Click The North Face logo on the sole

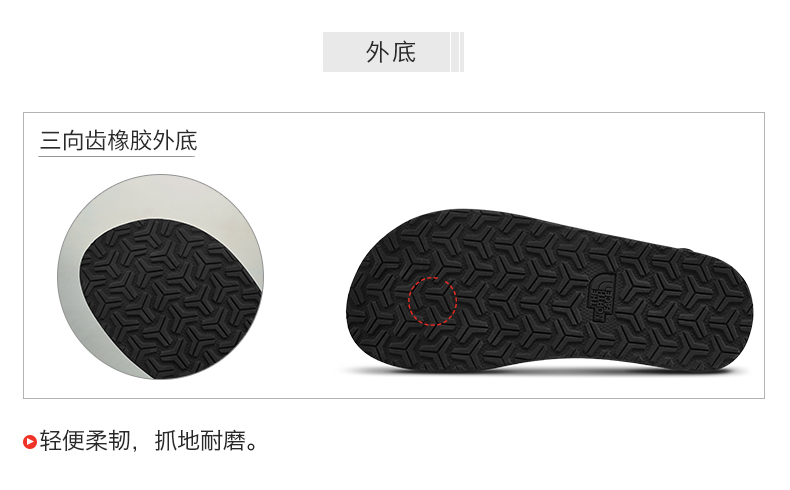(603, 298)
